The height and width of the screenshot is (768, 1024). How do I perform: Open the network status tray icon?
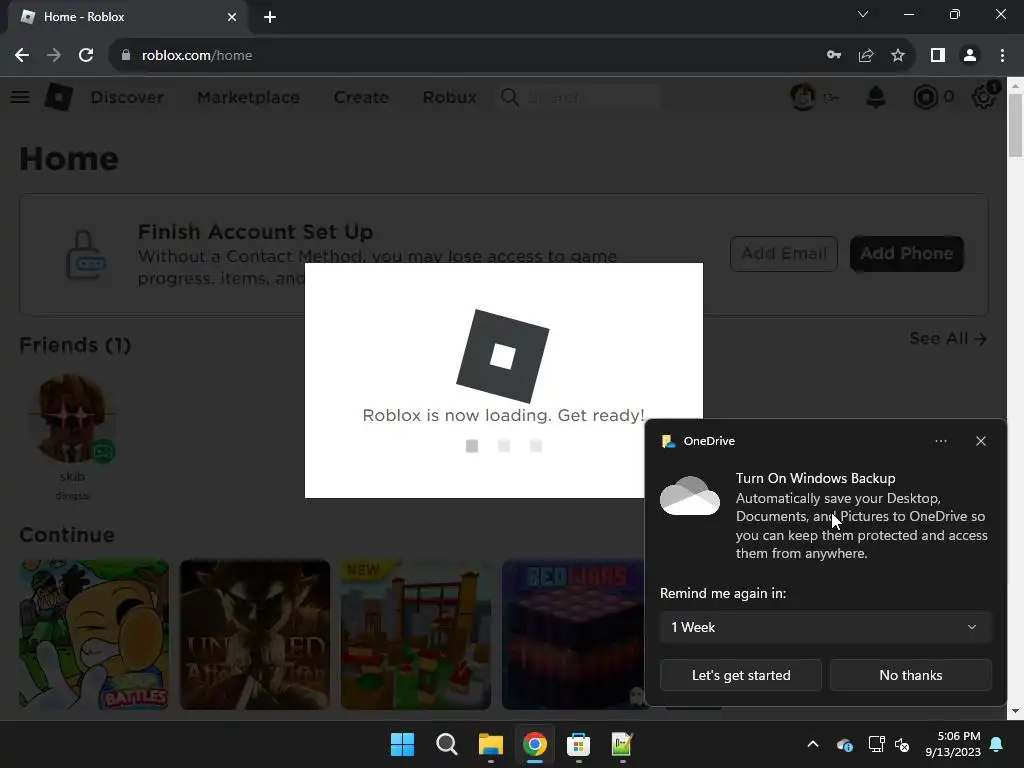(876, 744)
